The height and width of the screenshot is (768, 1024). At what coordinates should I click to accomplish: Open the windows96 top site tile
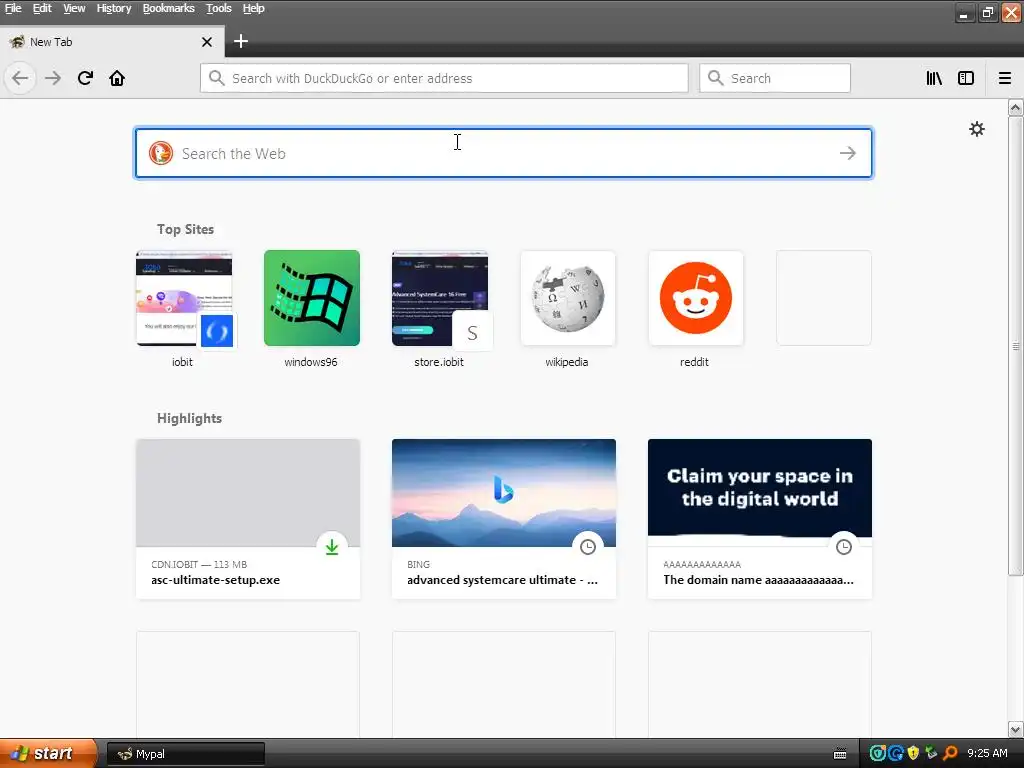pyautogui.click(x=312, y=298)
